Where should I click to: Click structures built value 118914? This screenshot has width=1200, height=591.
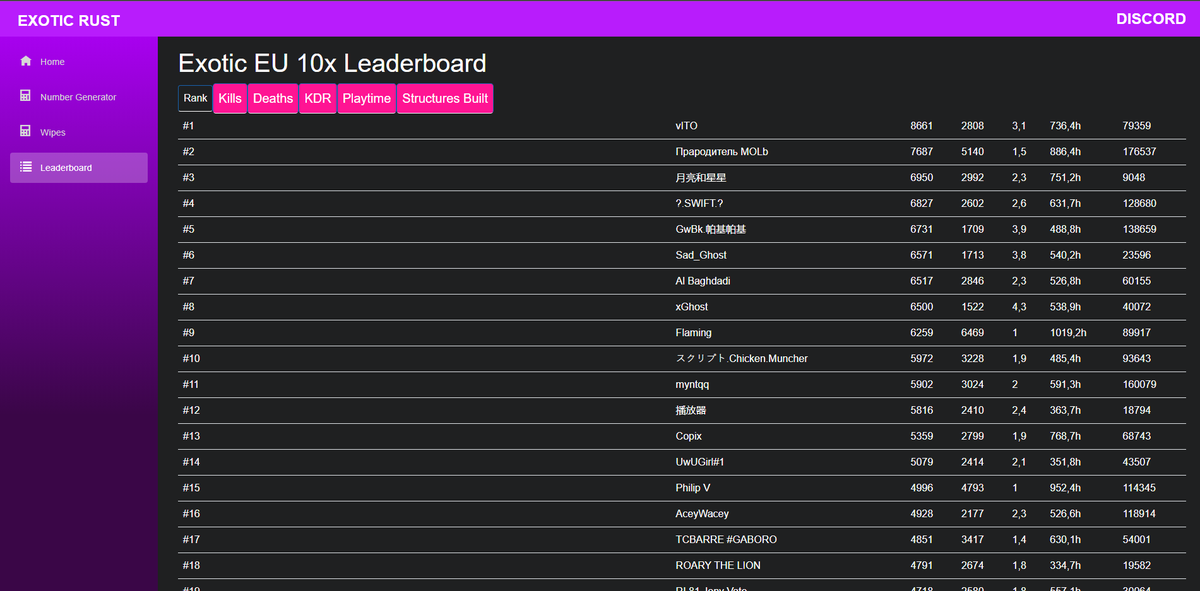coord(1139,514)
